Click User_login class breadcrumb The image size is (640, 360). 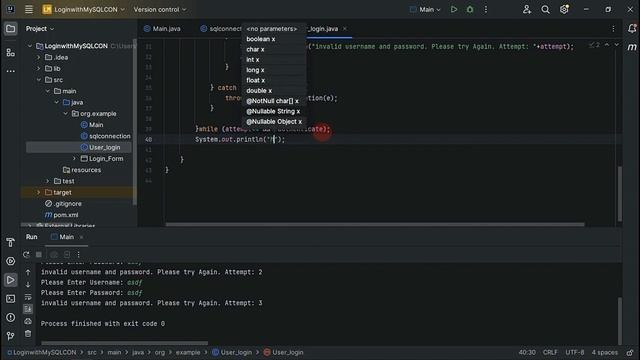pyautogui.click(x=232, y=352)
